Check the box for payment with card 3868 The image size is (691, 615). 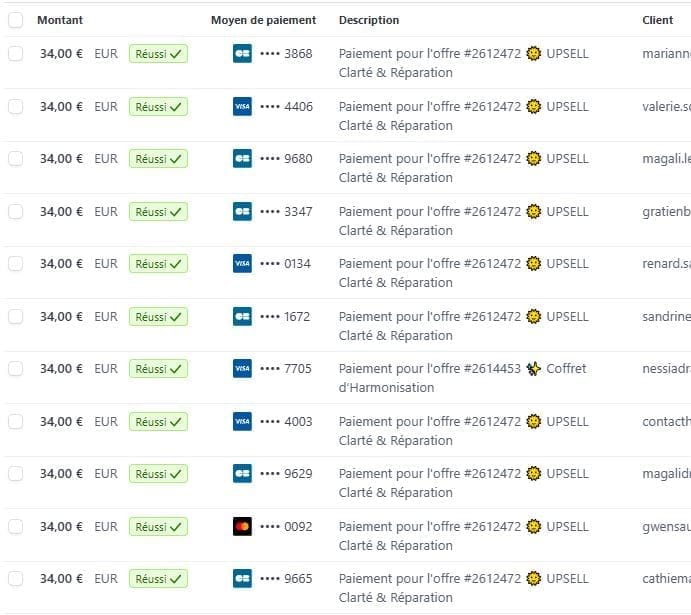[15, 54]
